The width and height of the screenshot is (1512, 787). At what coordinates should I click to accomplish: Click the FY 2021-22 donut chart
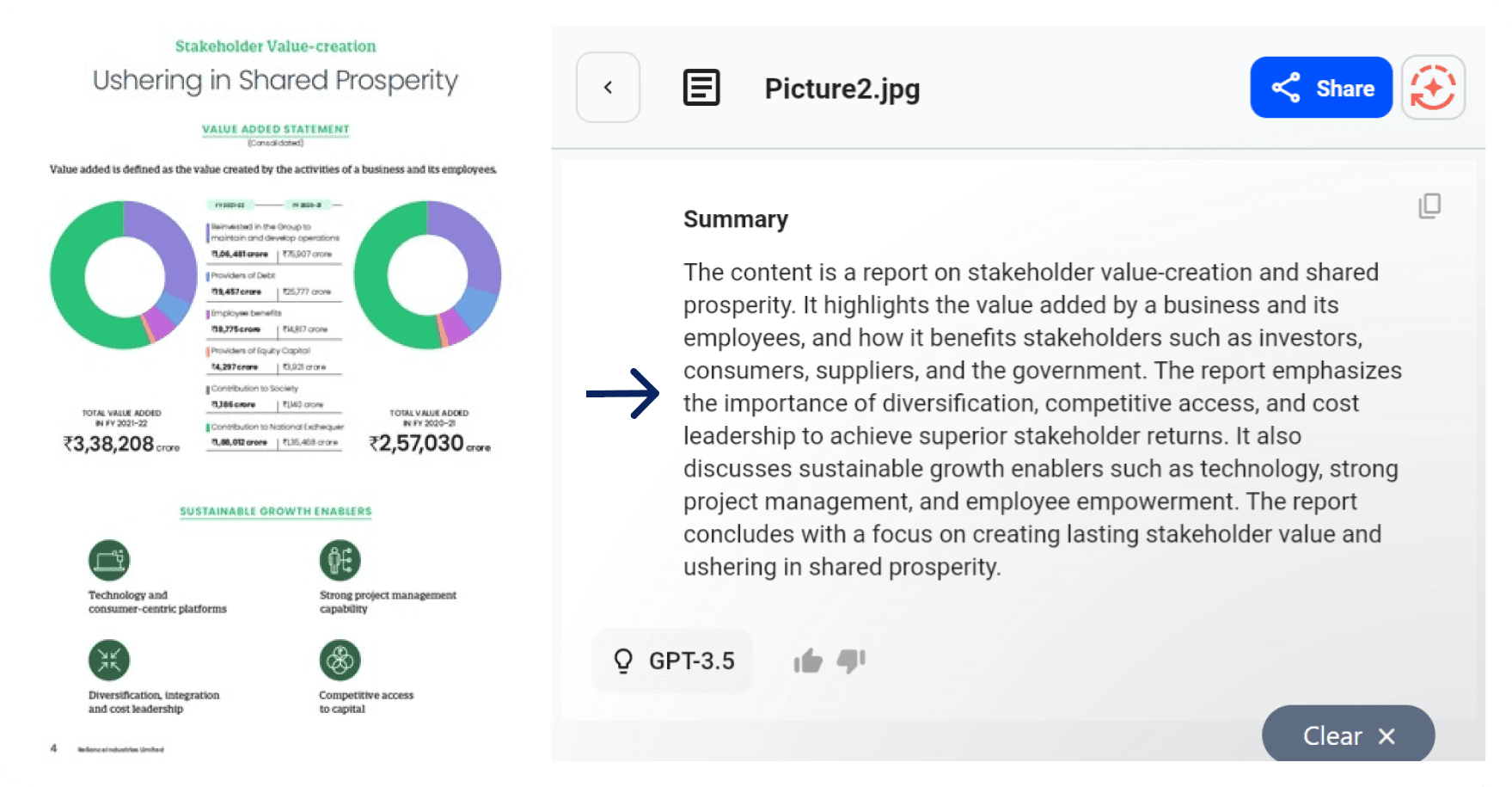124,275
